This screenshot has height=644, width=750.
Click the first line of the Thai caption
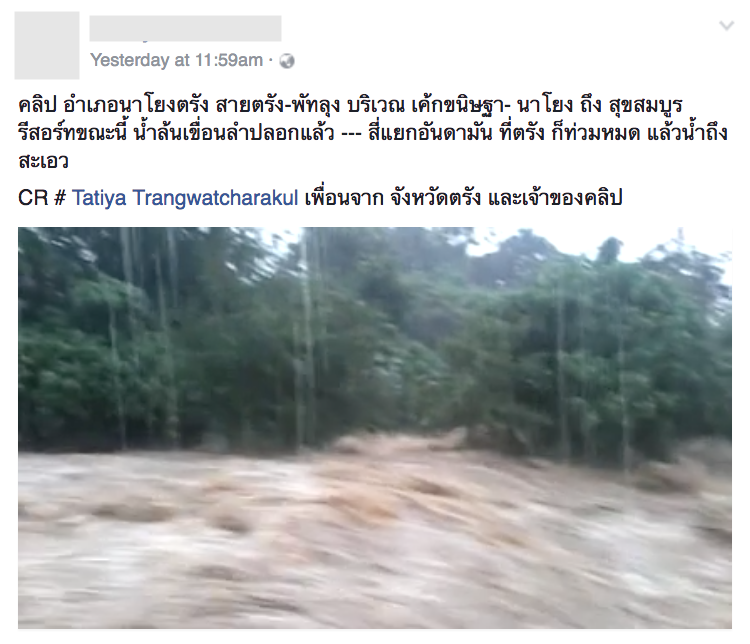click(x=350, y=106)
